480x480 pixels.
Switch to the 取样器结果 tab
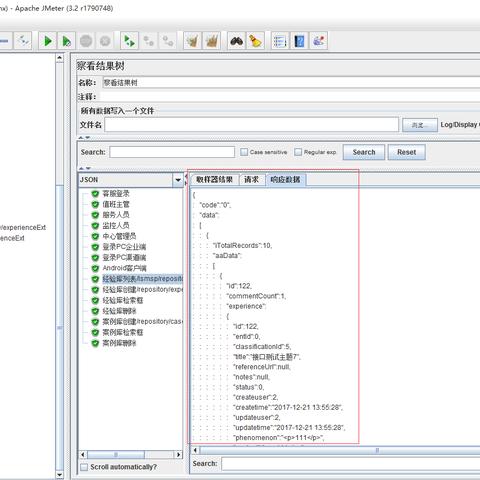pyautogui.click(x=214, y=180)
